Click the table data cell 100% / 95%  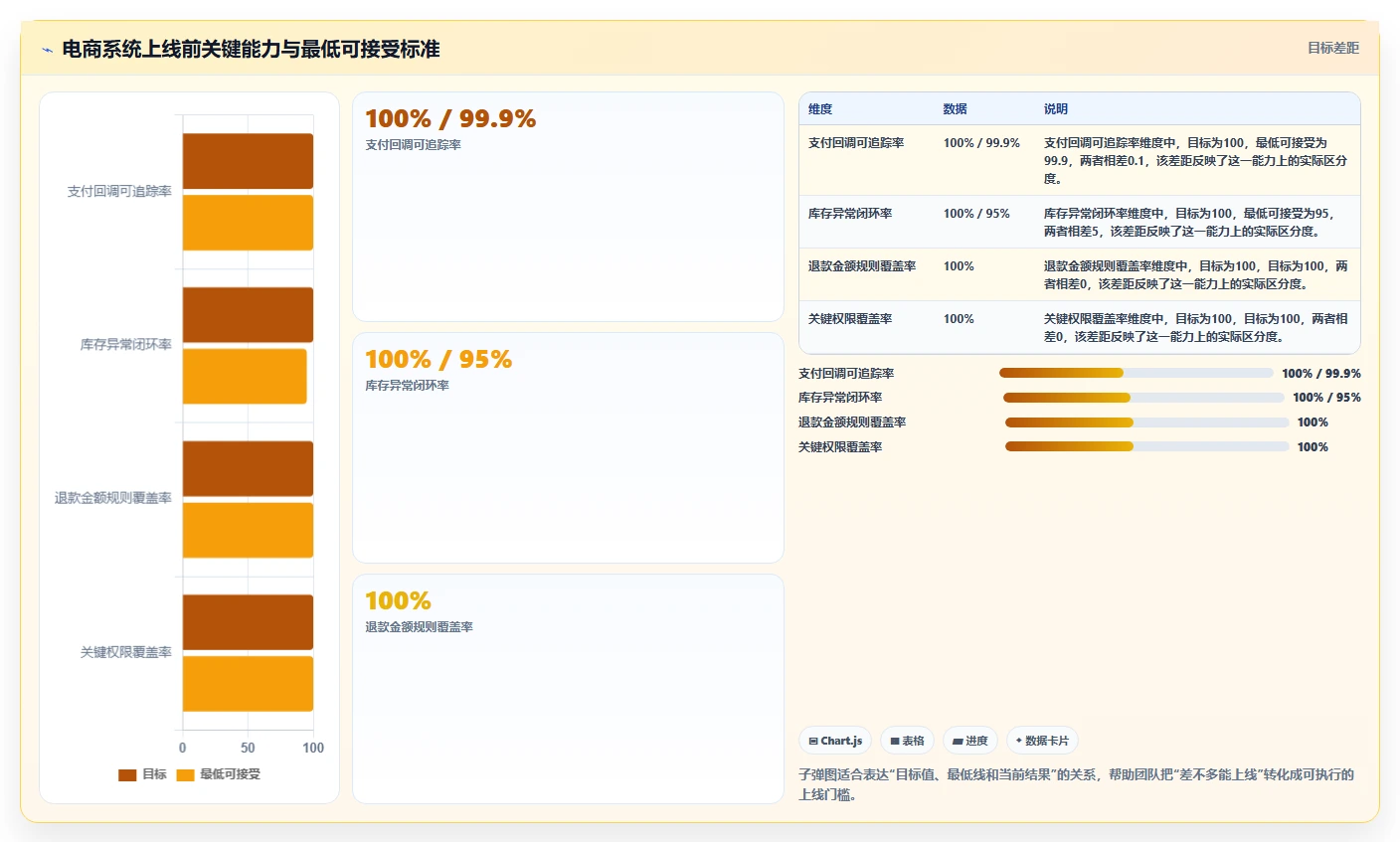click(x=976, y=214)
